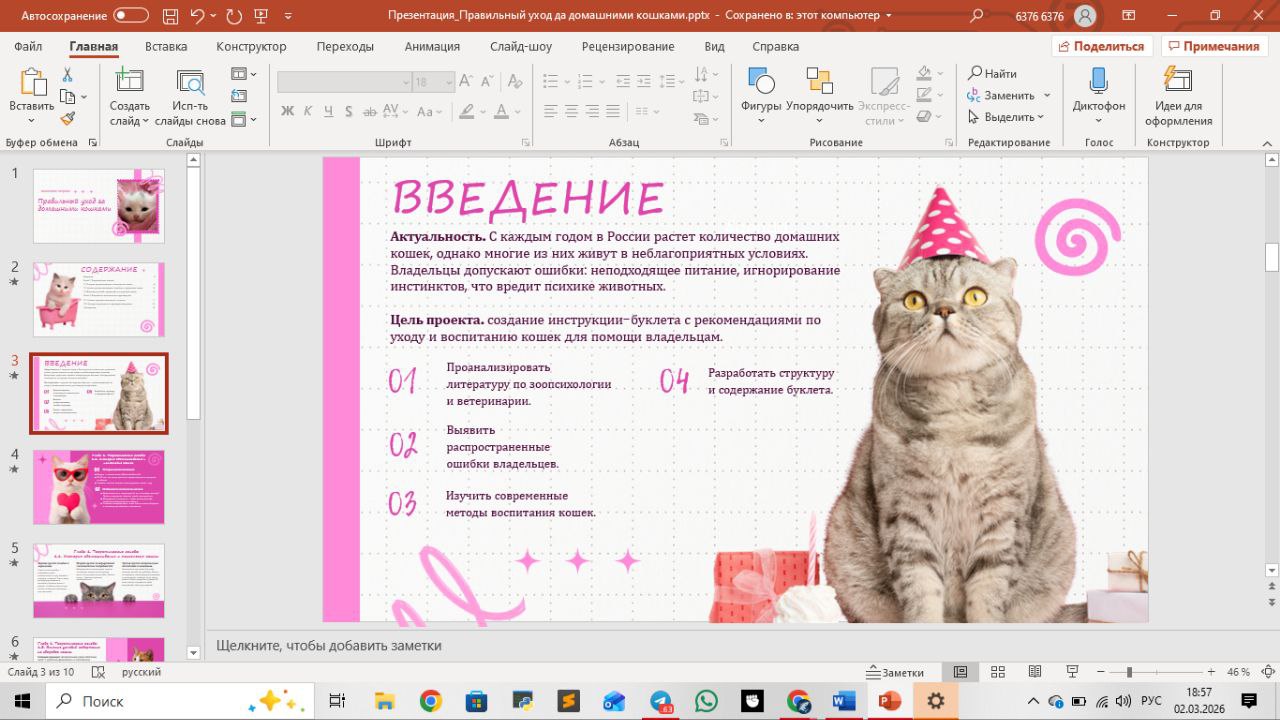Fit slide to current window icon
Viewport: 1280px width, 720px height.
coord(1267,672)
